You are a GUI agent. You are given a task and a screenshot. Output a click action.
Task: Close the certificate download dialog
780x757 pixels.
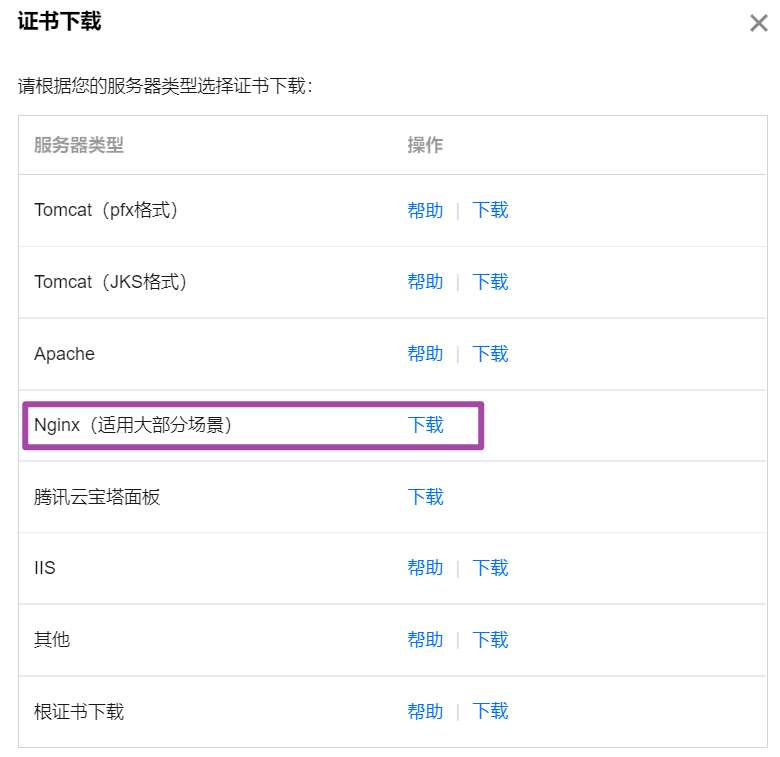click(758, 23)
